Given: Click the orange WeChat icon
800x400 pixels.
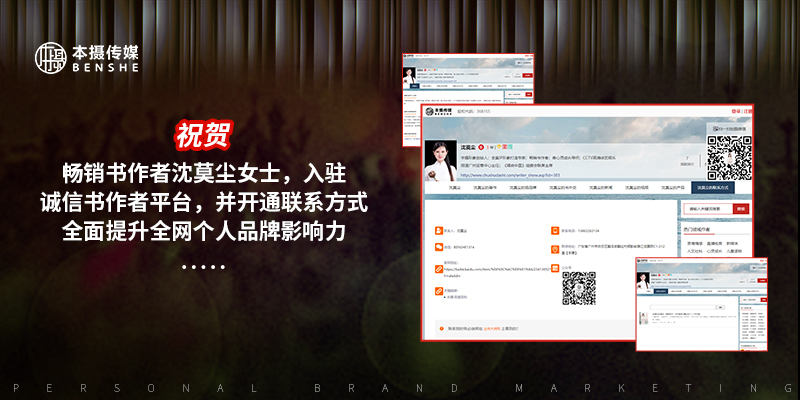Looking at the screenshot, I should coord(439,246).
